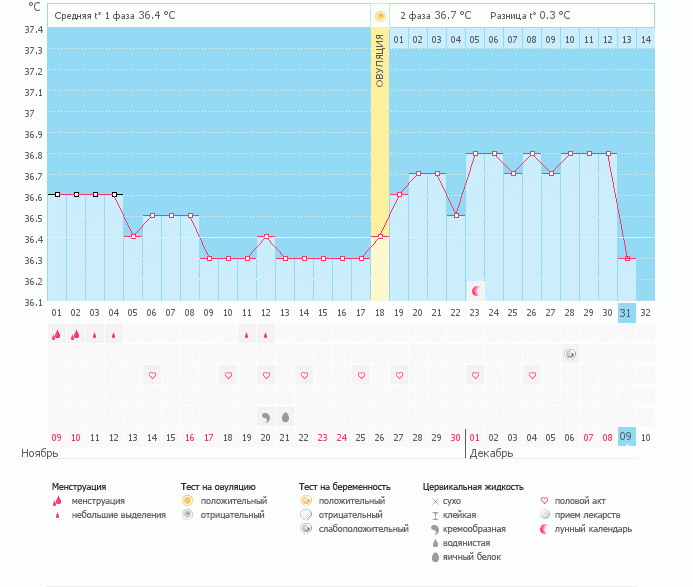This screenshot has width=693, height=587.
Task: Click the temperature point on day 05
Action: (x=133, y=236)
